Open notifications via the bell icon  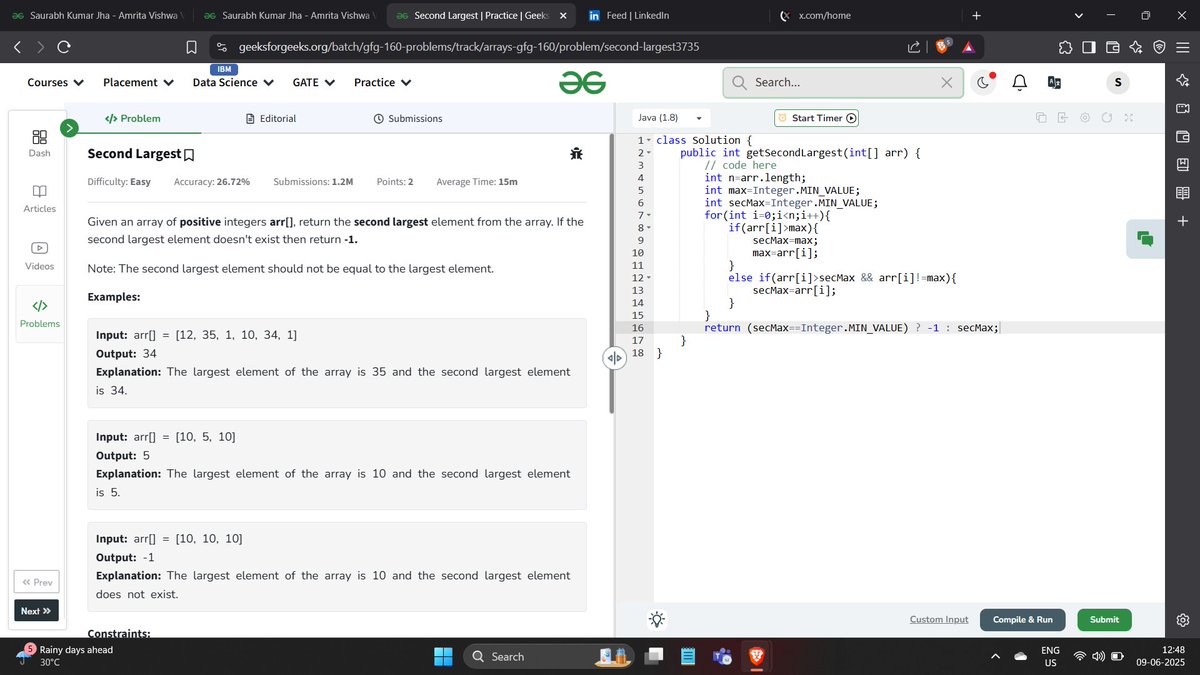(1019, 82)
